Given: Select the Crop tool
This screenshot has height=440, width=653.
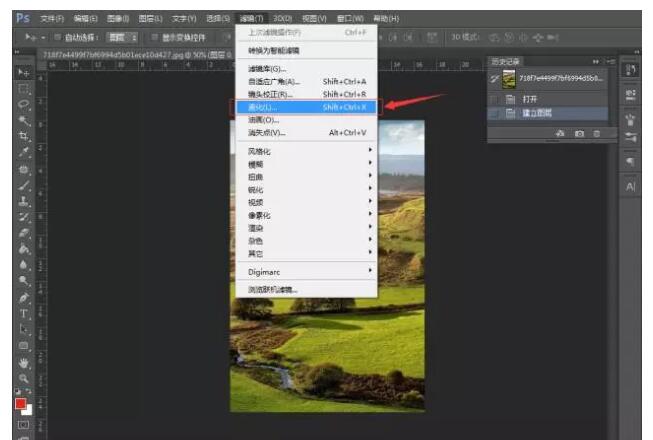Looking at the screenshot, I should [23, 136].
